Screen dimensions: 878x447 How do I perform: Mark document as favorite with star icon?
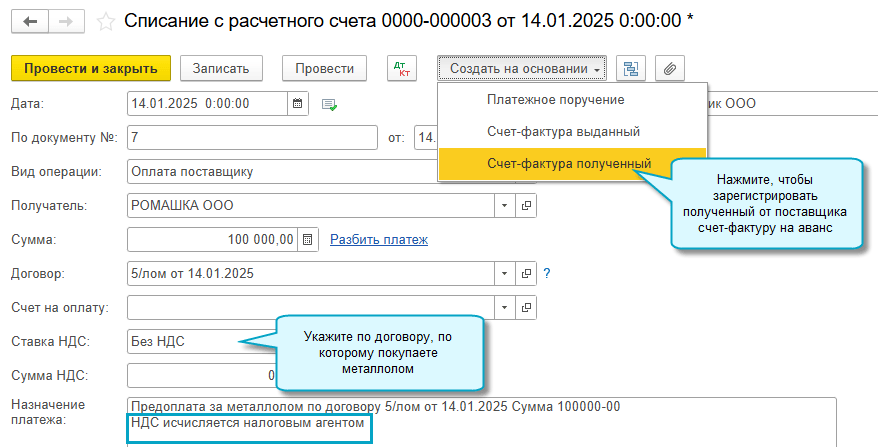(x=105, y=20)
